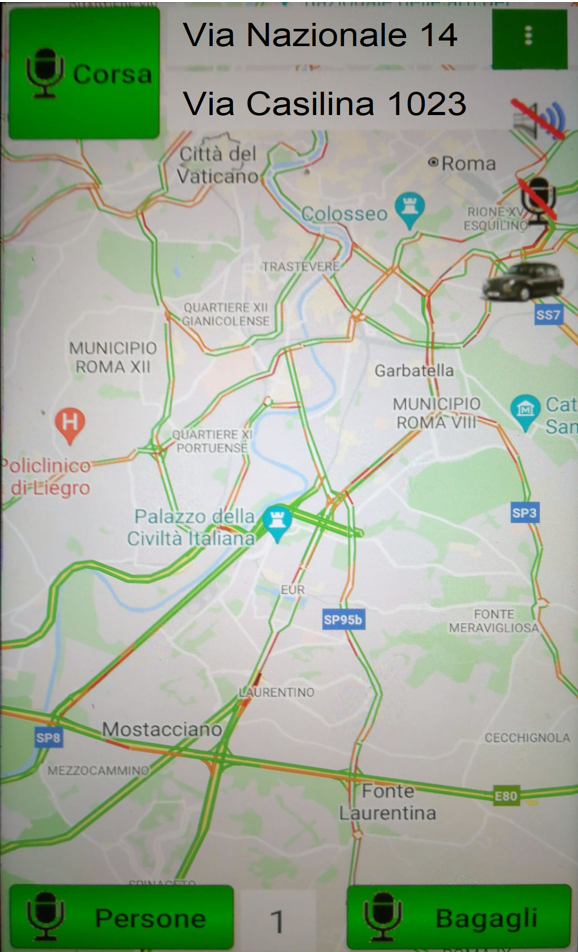
Task: Click the SS7 road shield
Action: coord(549,315)
